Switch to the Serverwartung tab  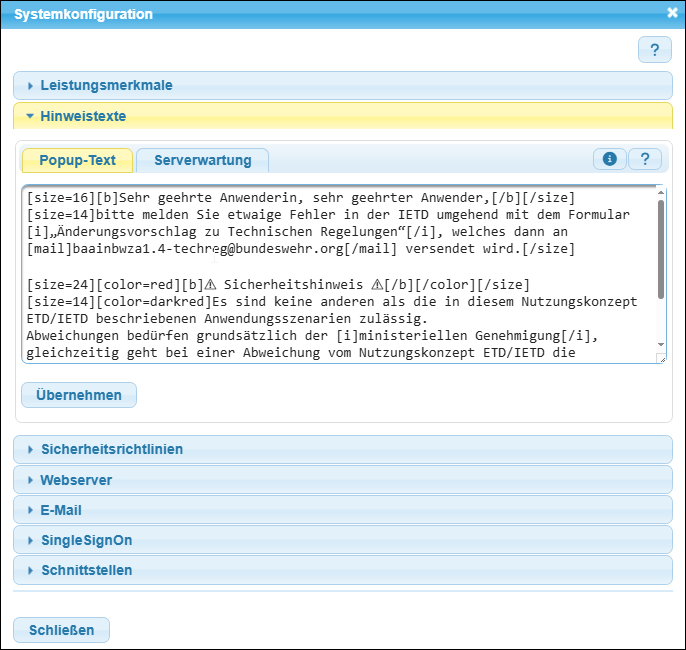point(202,160)
